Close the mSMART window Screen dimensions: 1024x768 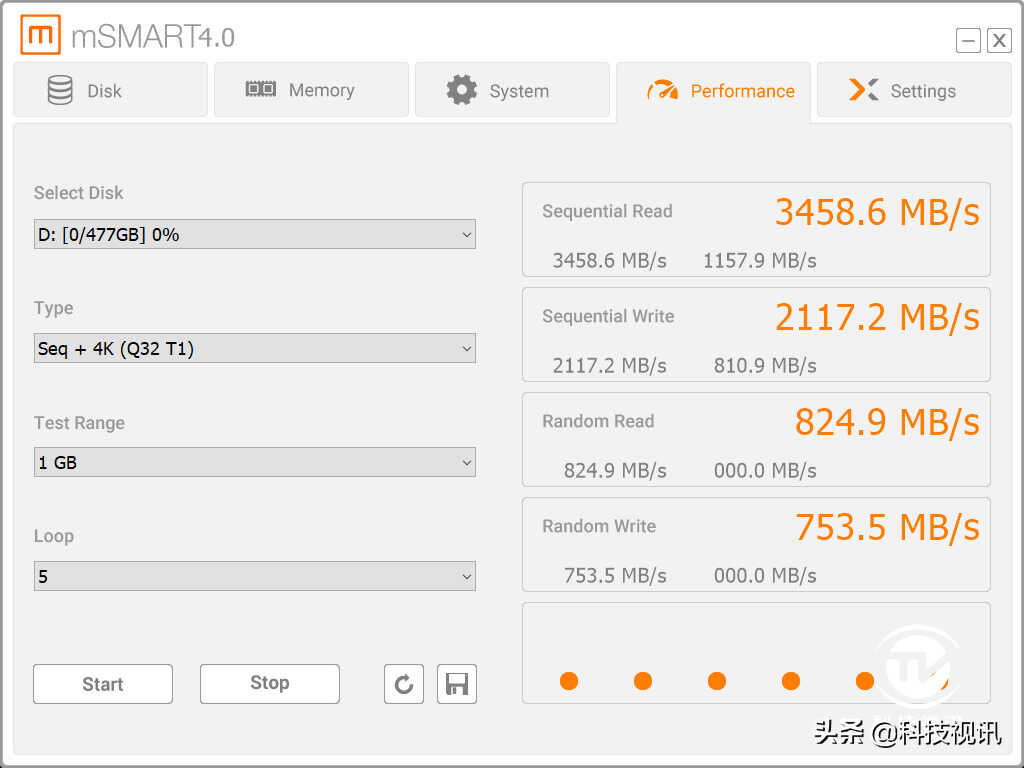click(999, 41)
